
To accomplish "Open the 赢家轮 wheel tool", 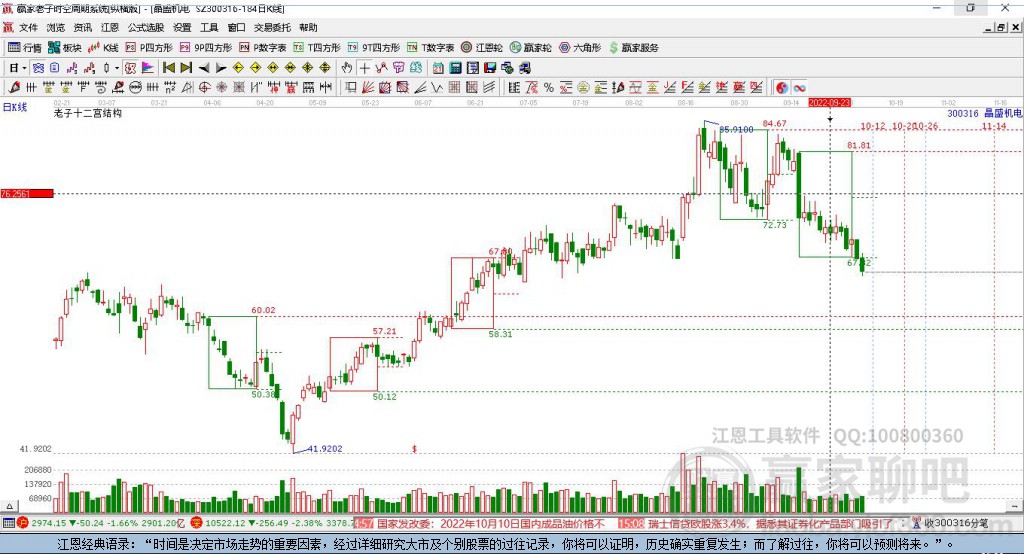I will click(530, 48).
